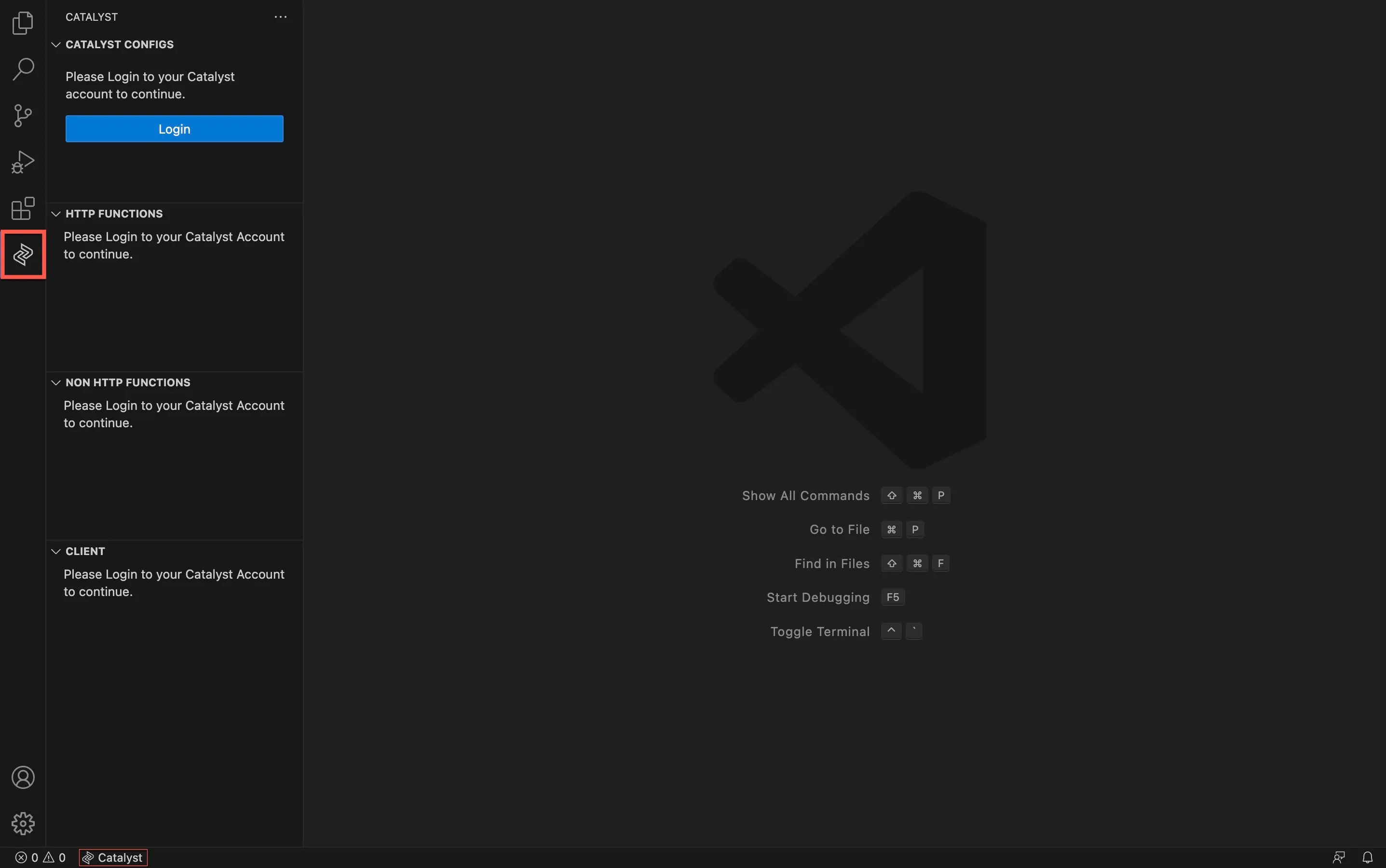Click the 'Go to File' hint text
The width and height of the screenshot is (1386, 868).
[840, 529]
